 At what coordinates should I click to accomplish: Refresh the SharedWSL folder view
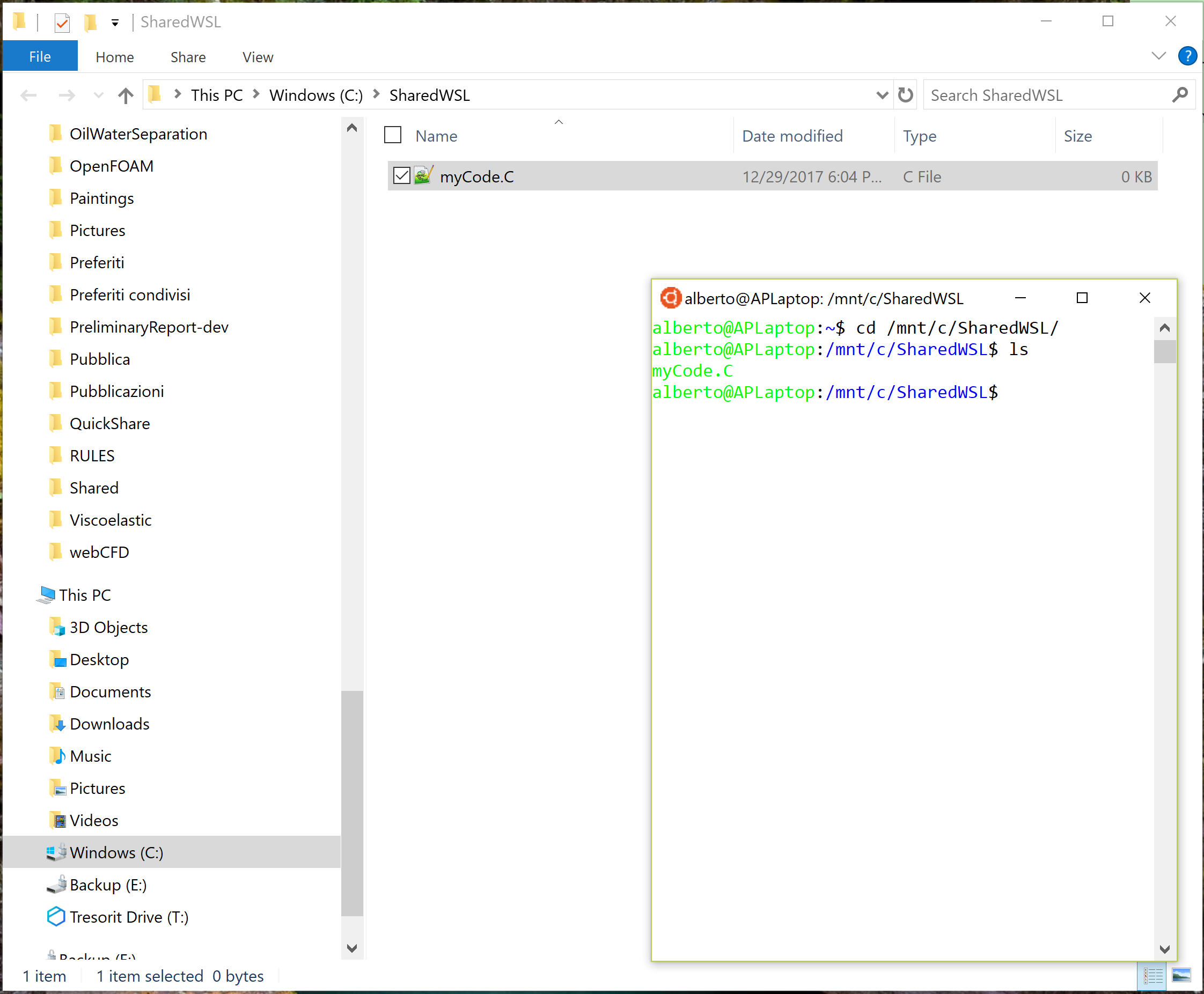[x=905, y=95]
